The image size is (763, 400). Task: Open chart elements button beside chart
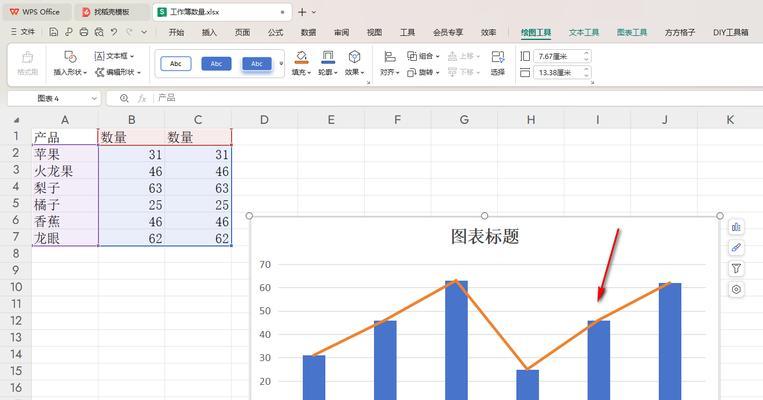736,227
